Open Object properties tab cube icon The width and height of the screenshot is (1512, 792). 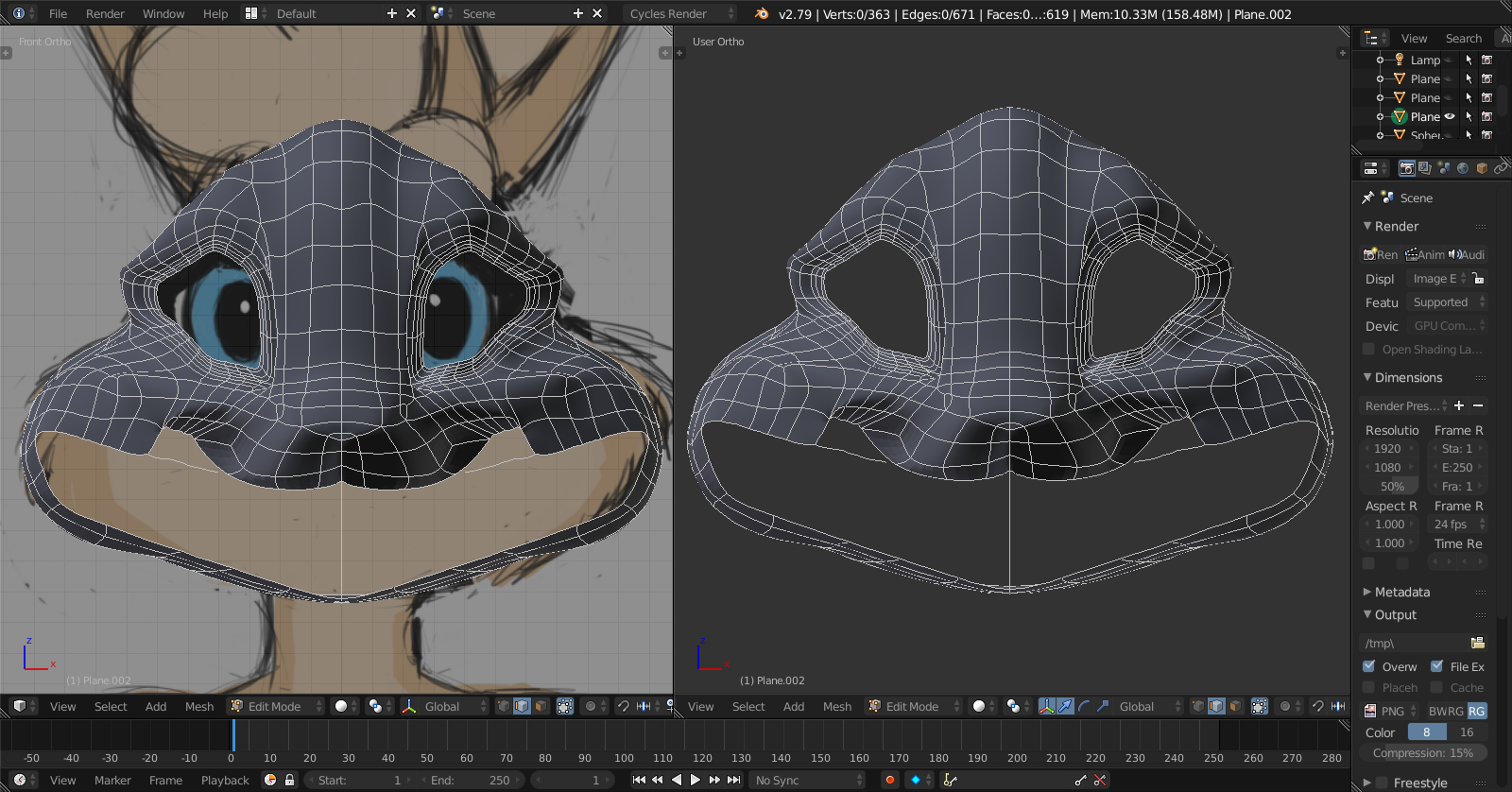(x=1482, y=168)
